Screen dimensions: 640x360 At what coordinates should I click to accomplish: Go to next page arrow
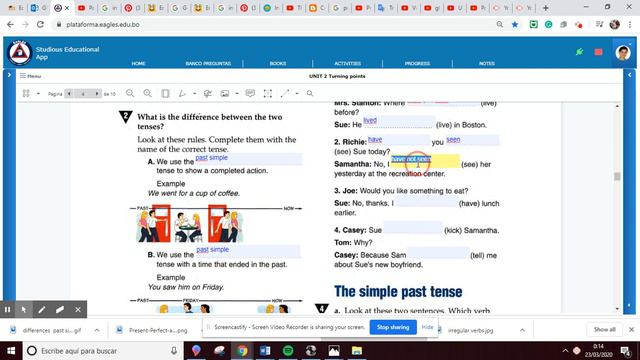click(97, 93)
